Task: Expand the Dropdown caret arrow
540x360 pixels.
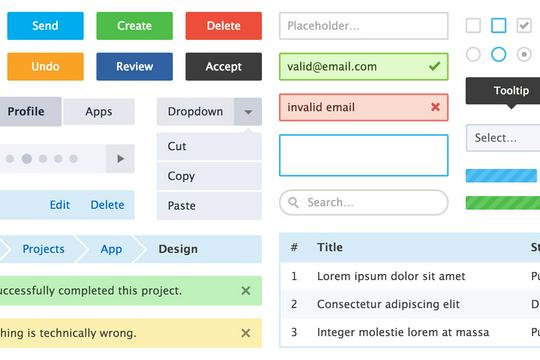Action: (248, 112)
